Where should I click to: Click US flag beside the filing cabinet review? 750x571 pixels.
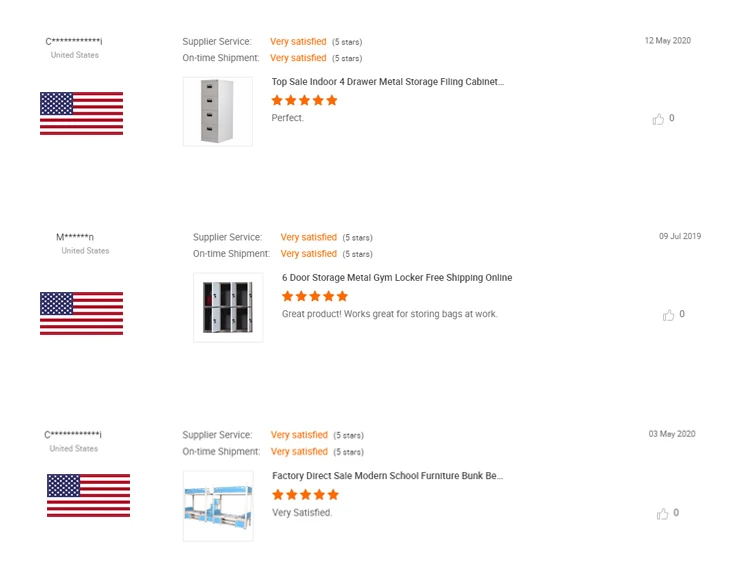coord(81,113)
